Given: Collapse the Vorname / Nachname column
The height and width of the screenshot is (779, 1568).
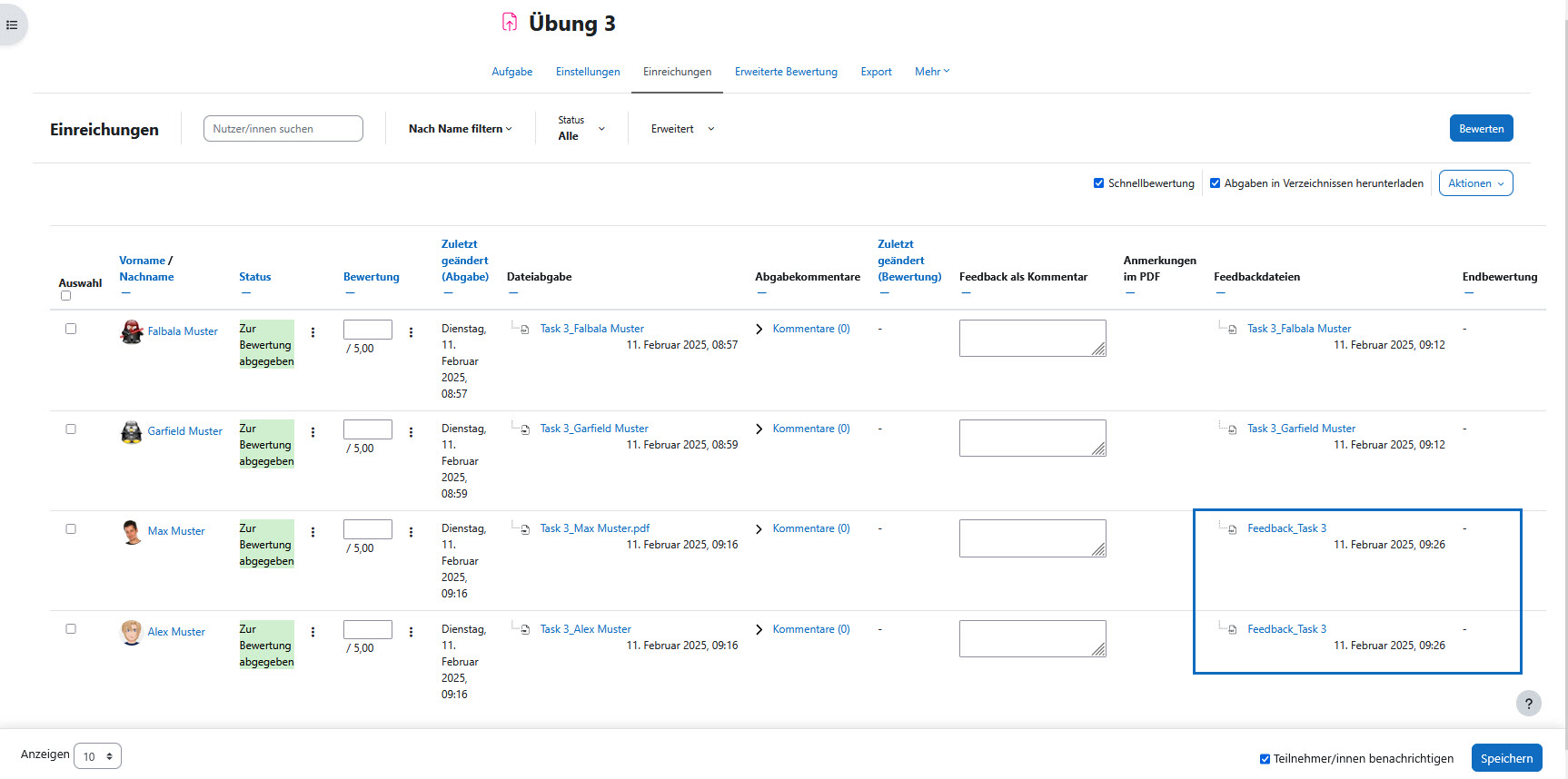Looking at the screenshot, I should [126, 293].
